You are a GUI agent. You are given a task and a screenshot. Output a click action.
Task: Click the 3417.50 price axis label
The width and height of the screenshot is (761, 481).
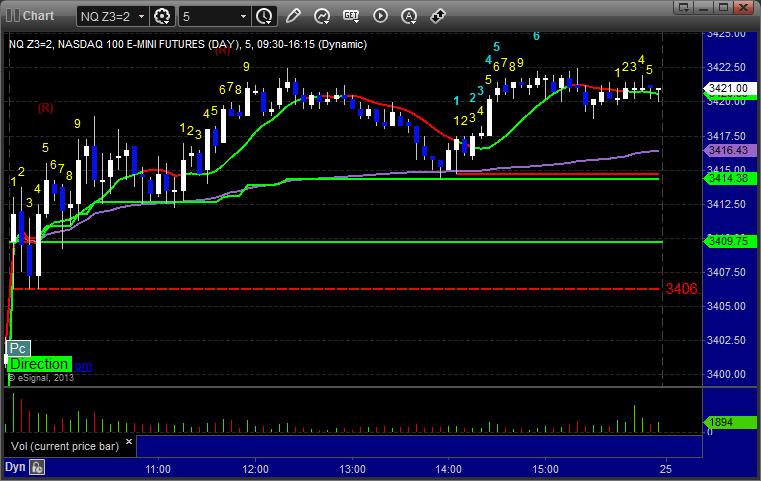(x=726, y=136)
